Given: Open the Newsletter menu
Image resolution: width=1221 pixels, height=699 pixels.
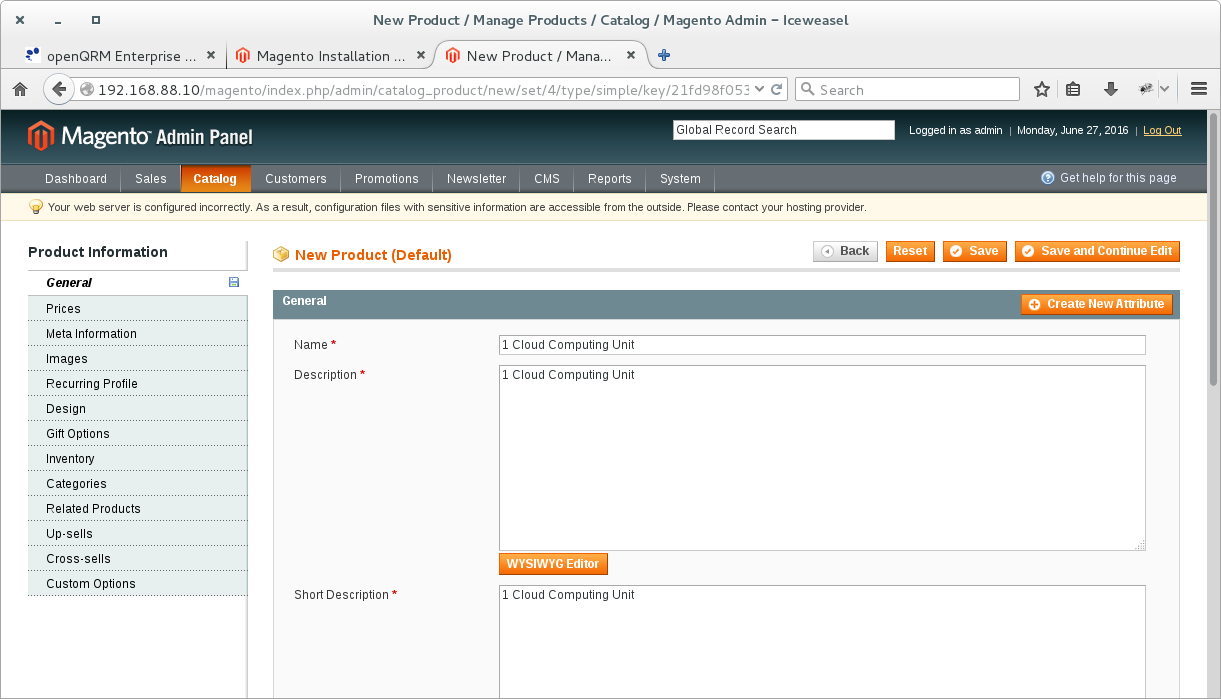Looking at the screenshot, I should coord(477,179).
